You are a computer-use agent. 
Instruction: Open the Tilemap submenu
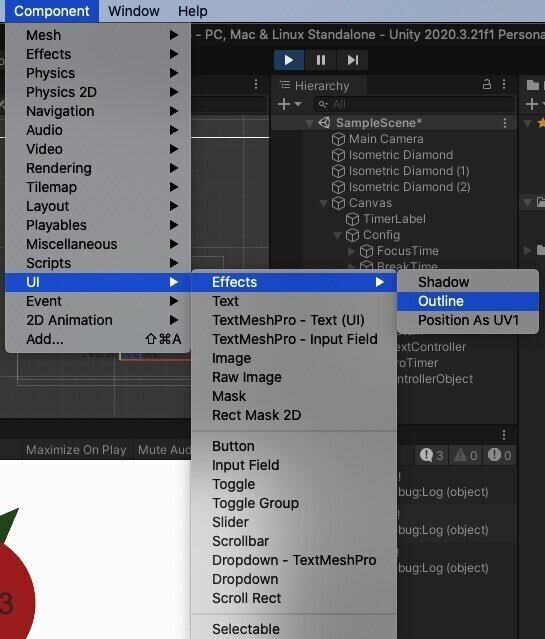click(x=98, y=187)
